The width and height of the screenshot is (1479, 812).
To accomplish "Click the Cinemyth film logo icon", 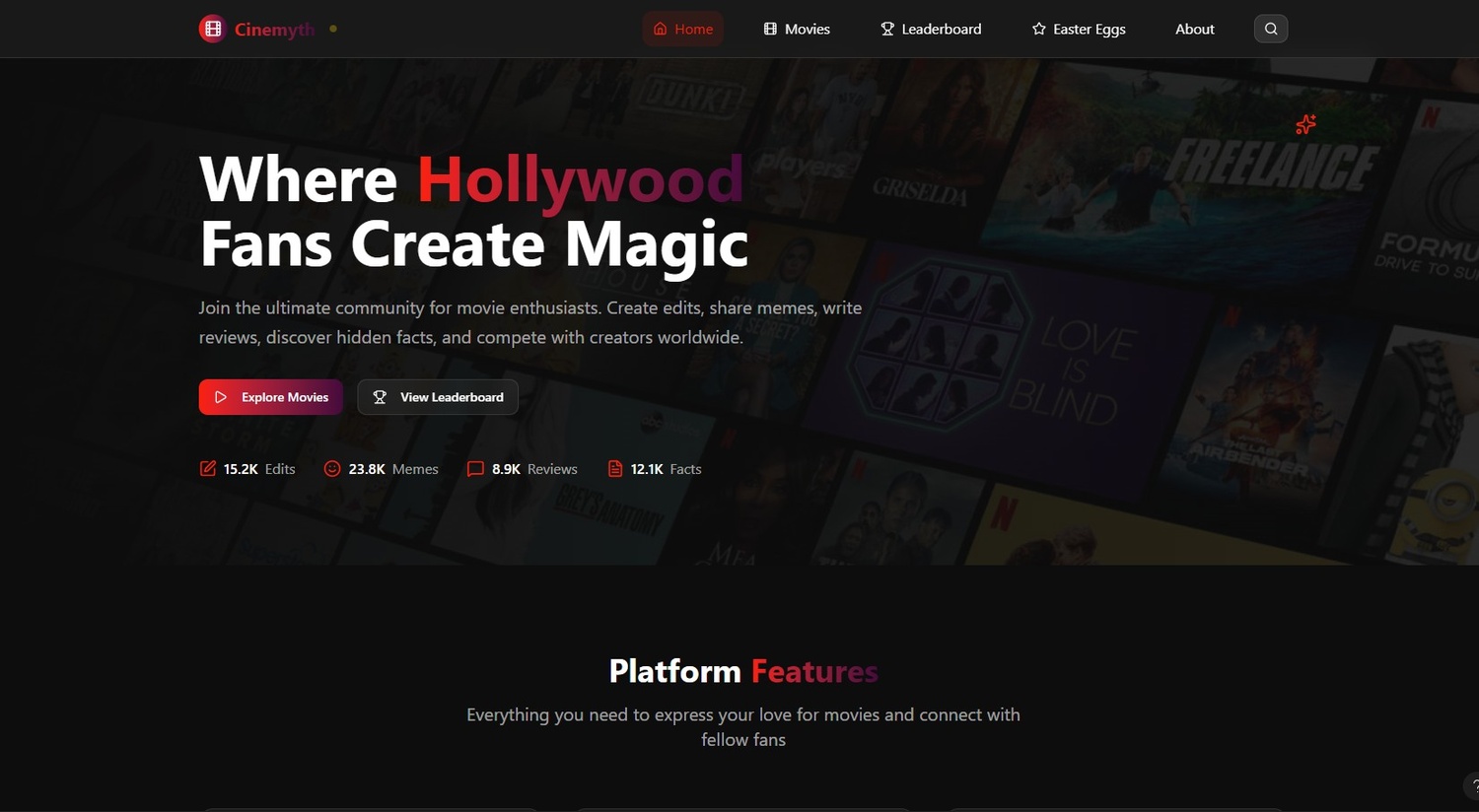I will coord(212,30).
